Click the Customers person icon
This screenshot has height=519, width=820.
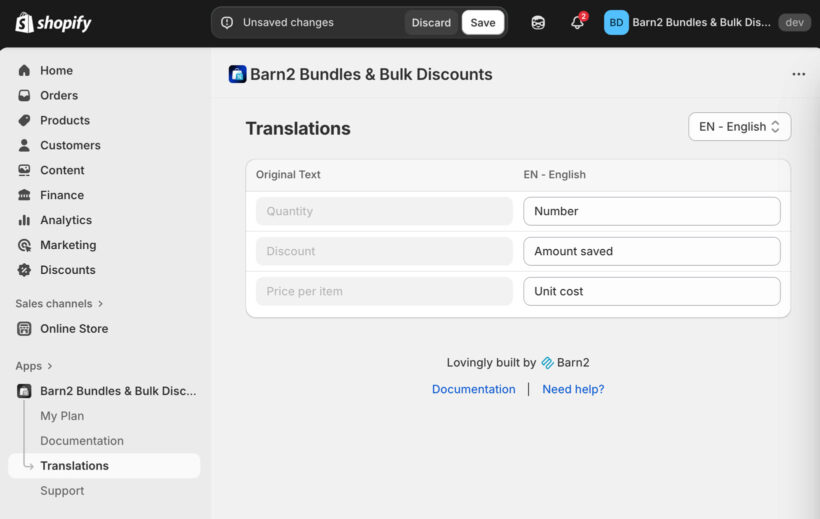24,145
